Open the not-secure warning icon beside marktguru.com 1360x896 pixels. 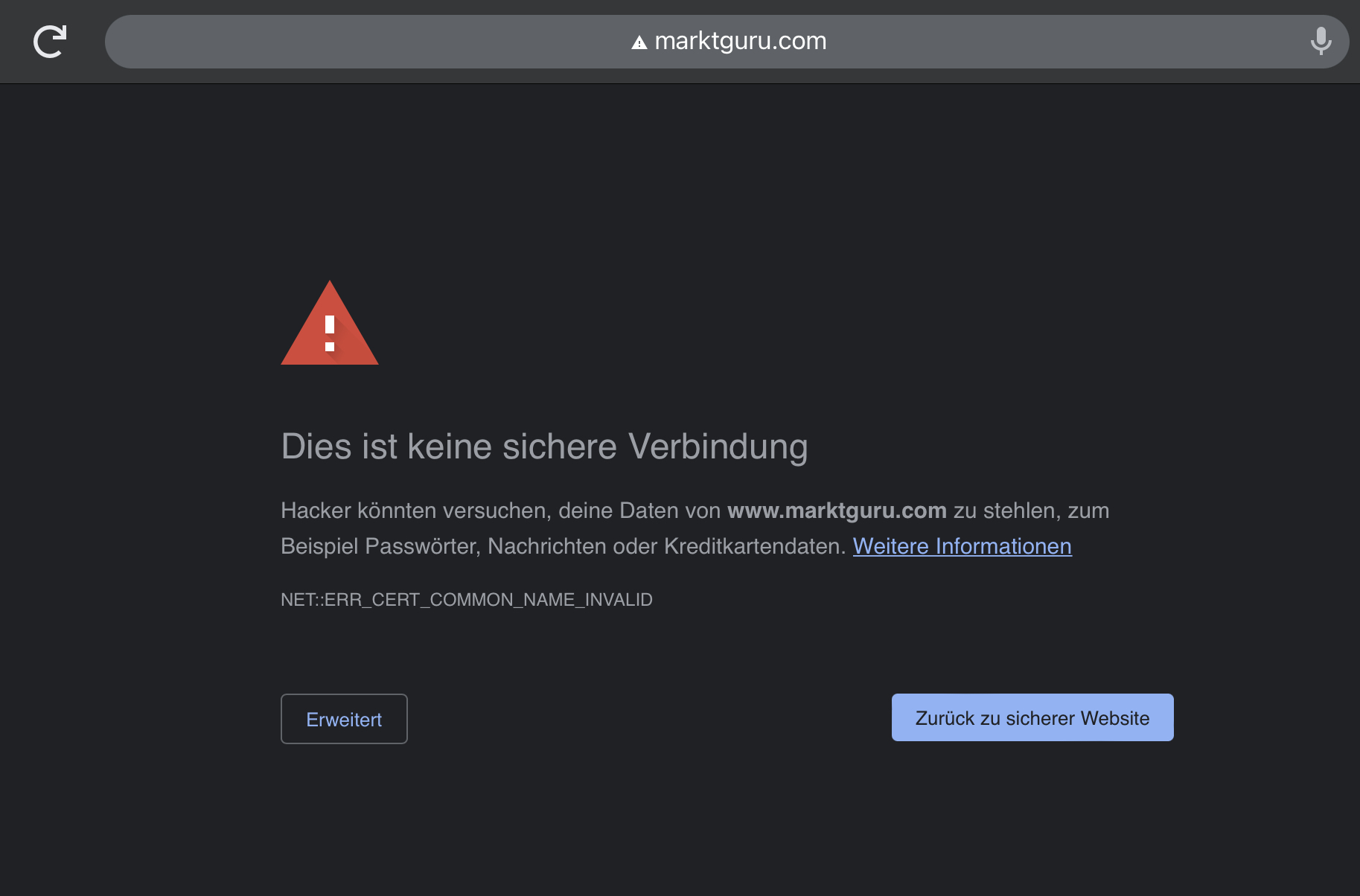[639, 42]
